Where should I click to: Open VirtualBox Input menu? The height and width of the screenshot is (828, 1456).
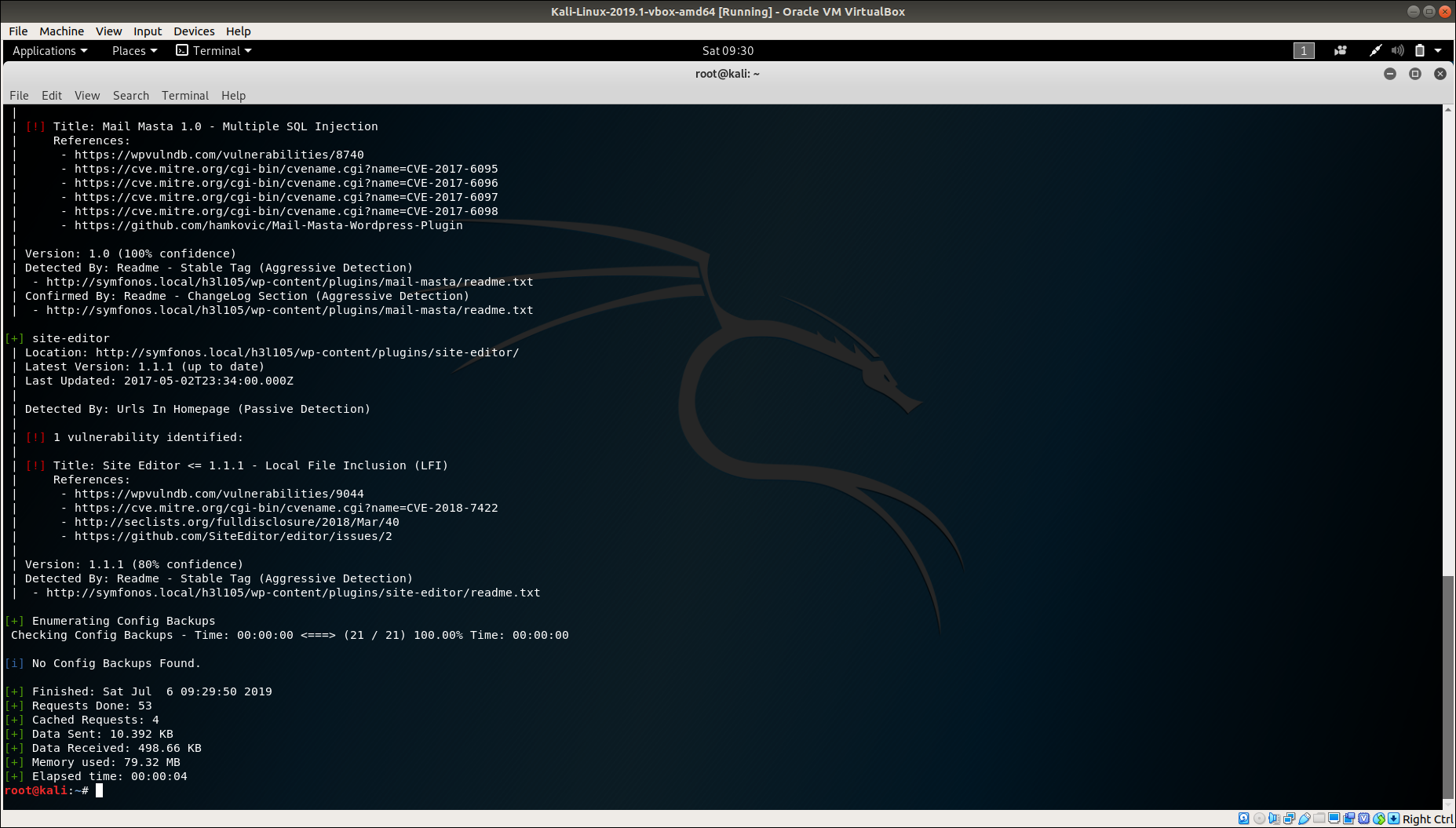[x=148, y=31]
